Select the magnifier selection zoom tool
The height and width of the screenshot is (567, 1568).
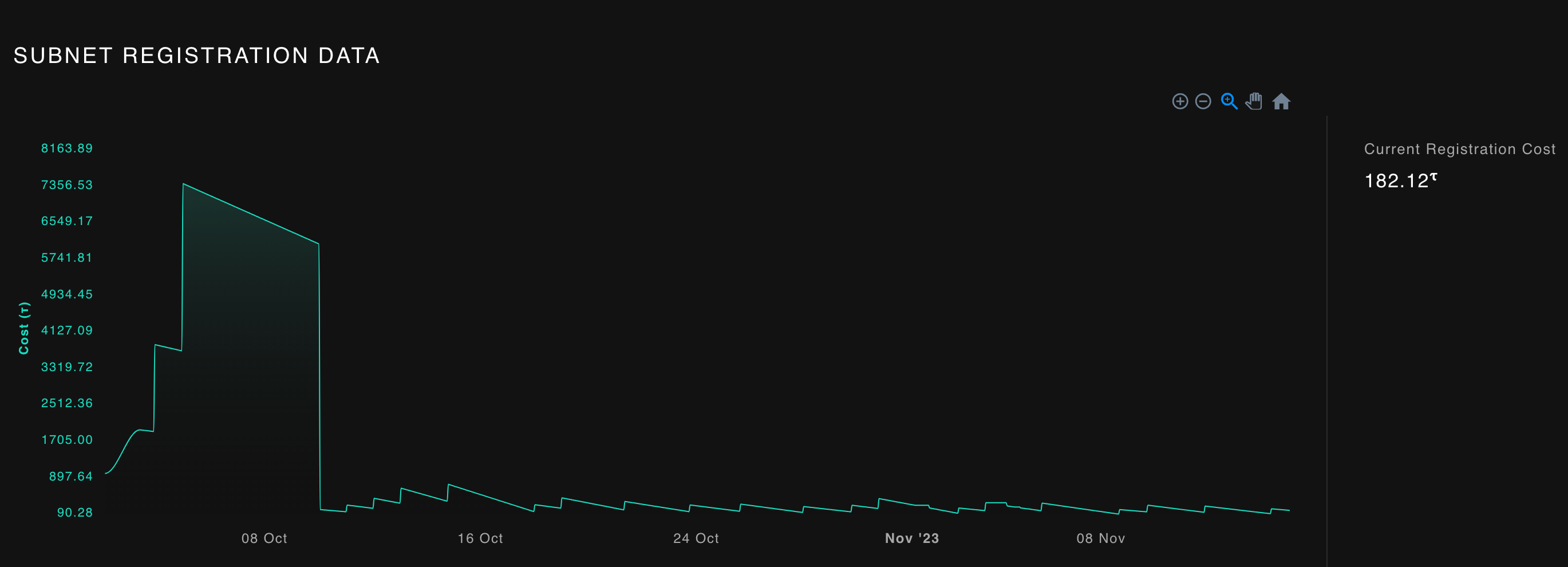tap(1229, 101)
